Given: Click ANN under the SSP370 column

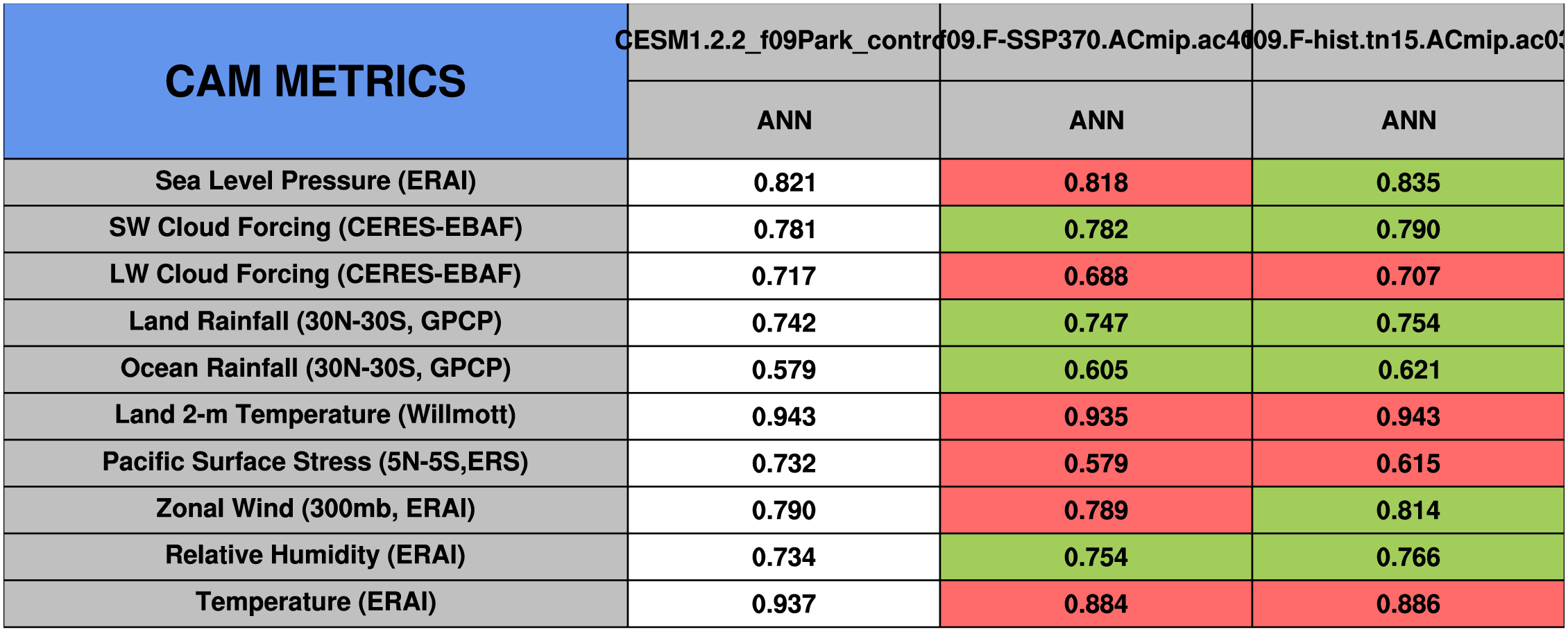Looking at the screenshot, I should [x=1096, y=121].
